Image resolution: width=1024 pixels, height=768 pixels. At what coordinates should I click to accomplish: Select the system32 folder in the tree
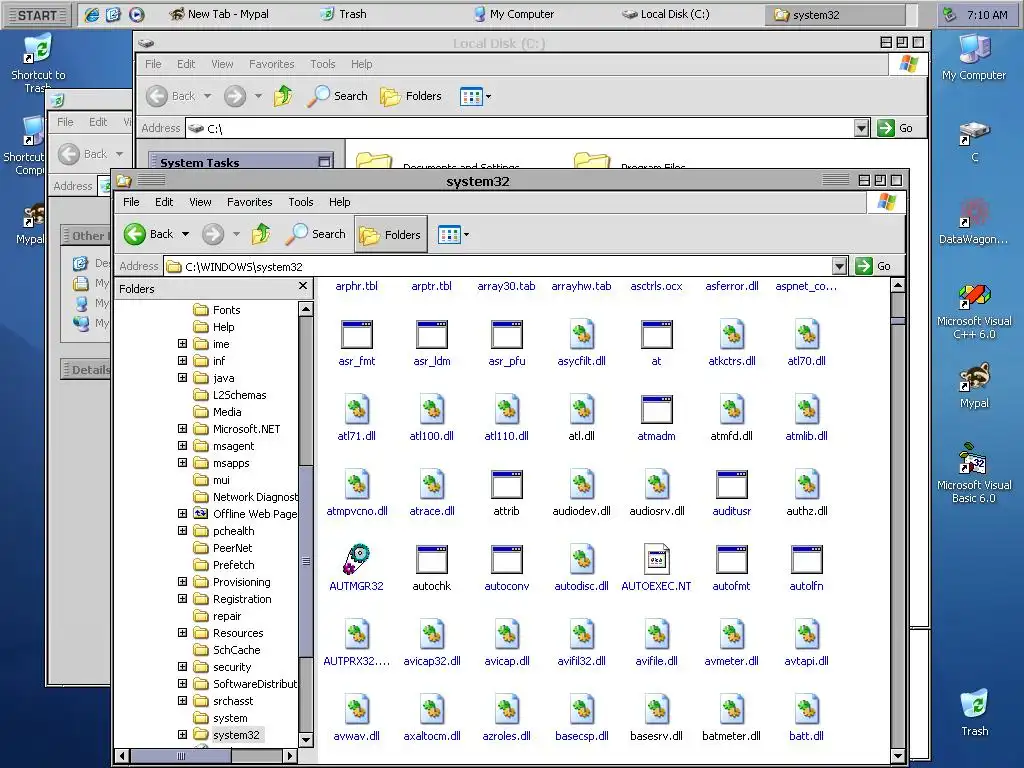227,735
